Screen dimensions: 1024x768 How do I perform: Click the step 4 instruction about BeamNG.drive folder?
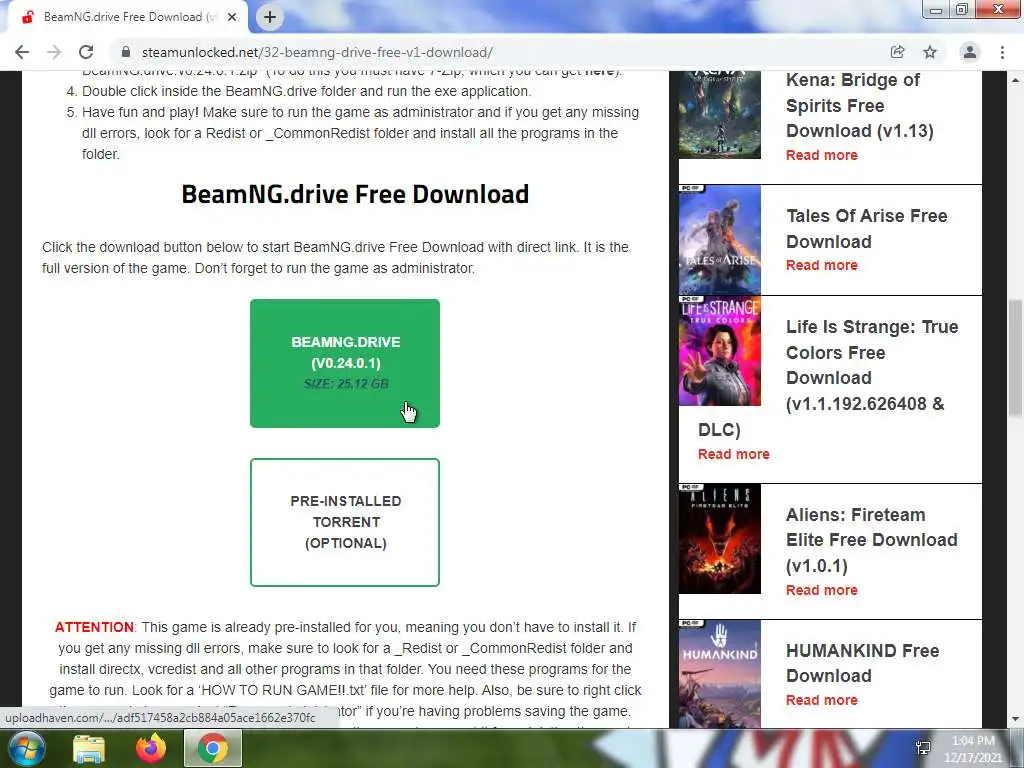click(x=306, y=91)
